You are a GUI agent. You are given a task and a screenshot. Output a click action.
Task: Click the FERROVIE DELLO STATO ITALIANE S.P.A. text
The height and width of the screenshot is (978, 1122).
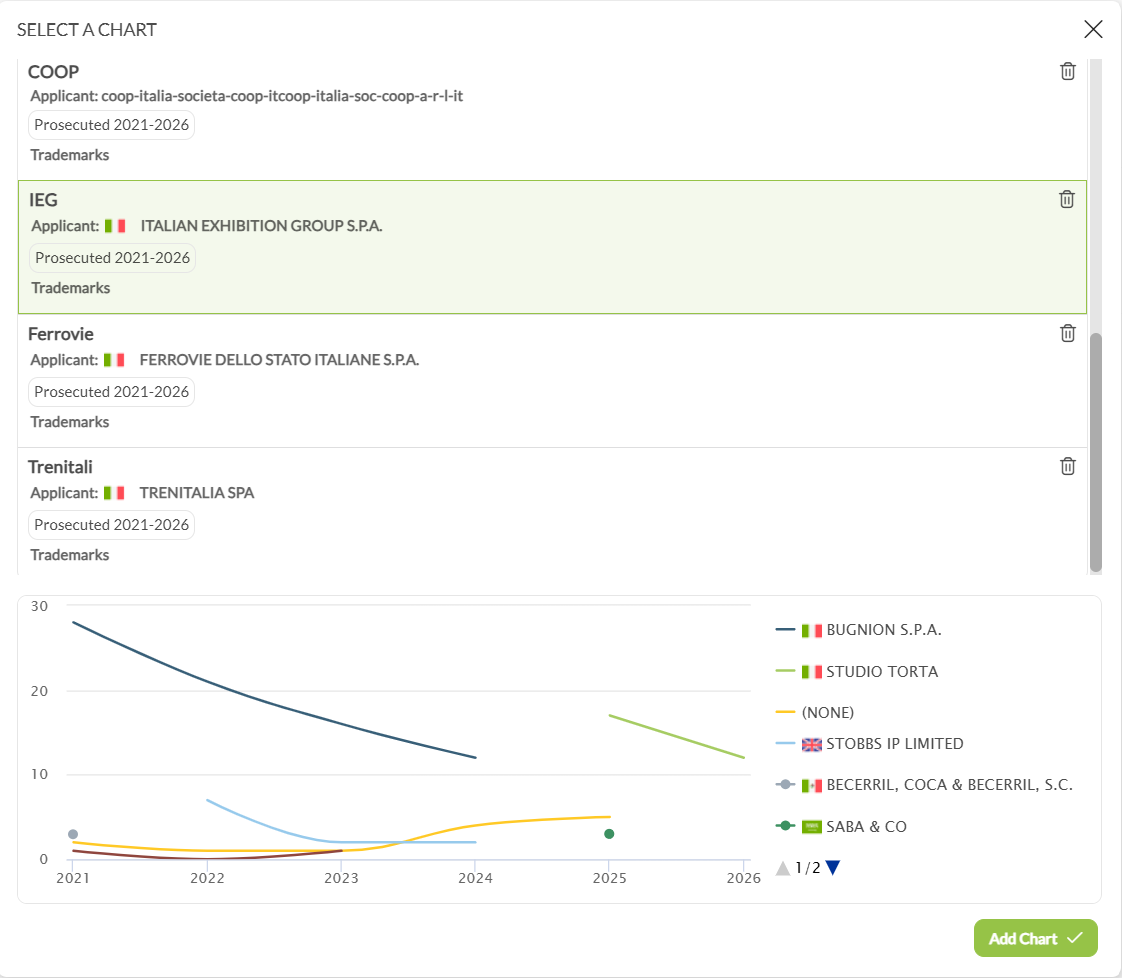point(279,360)
